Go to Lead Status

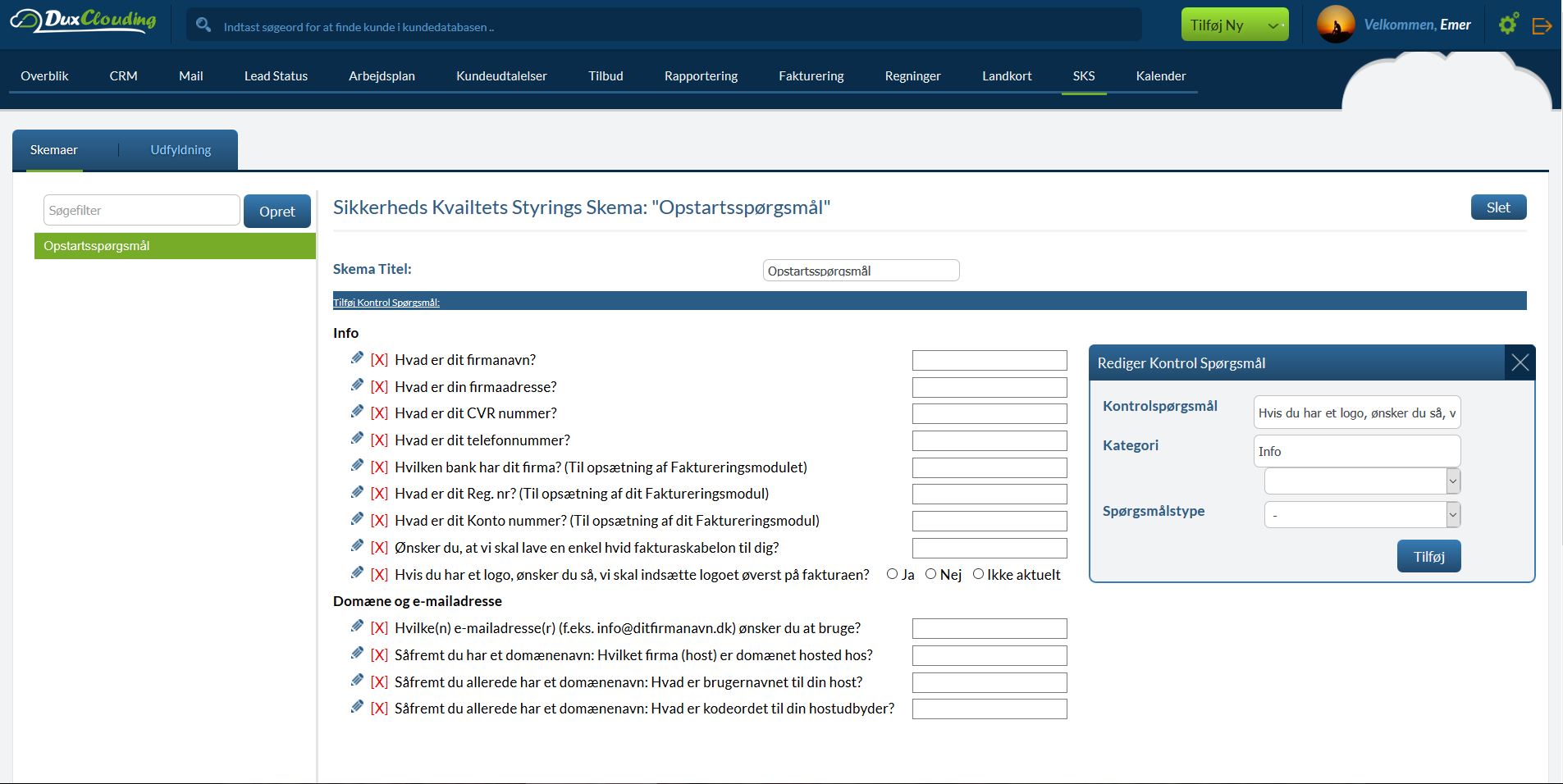tap(276, 75)
